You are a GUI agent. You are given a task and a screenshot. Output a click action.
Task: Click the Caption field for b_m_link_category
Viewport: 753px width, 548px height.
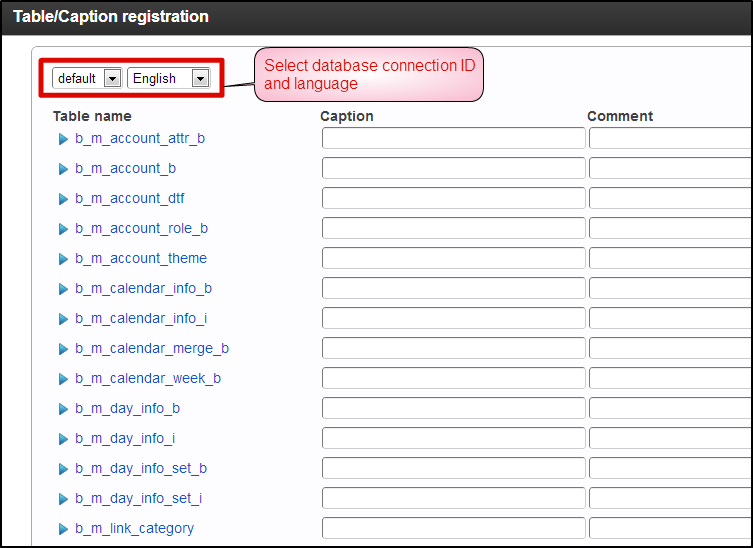pos(453,528)
